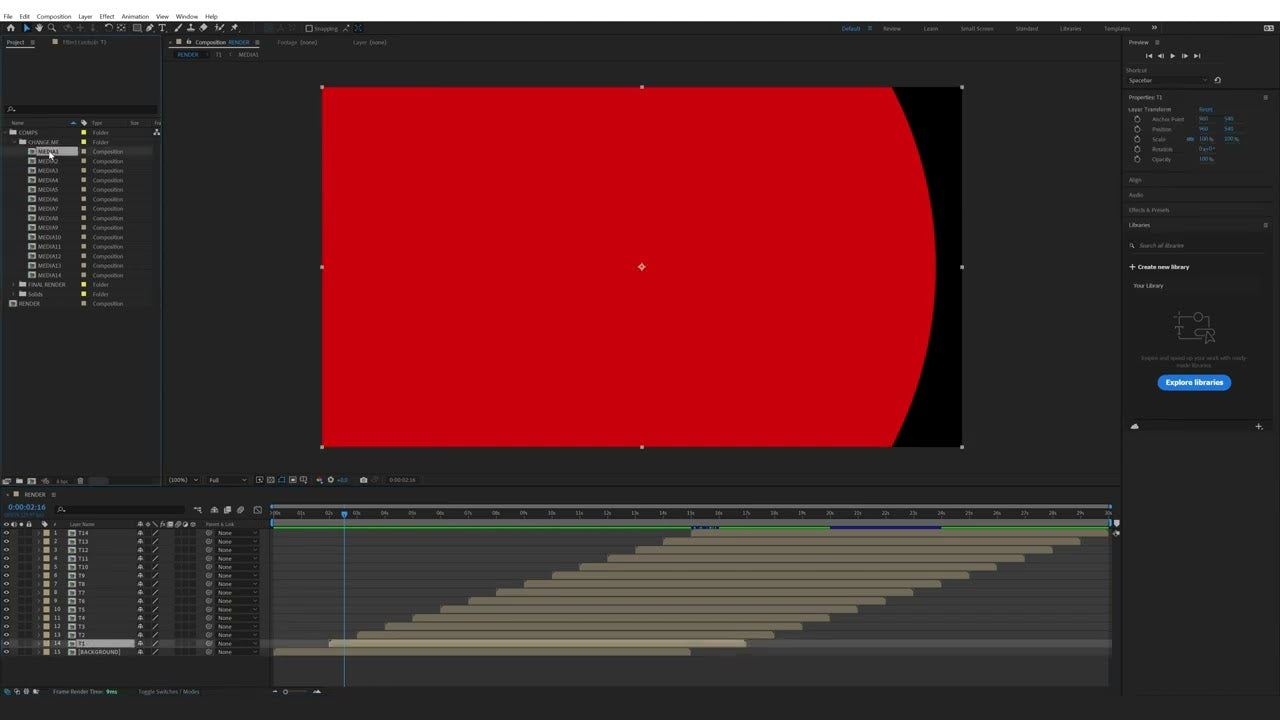Pick the Zoom tool
This screenshot has height=720, width=1280.
[x=52, y=28]
